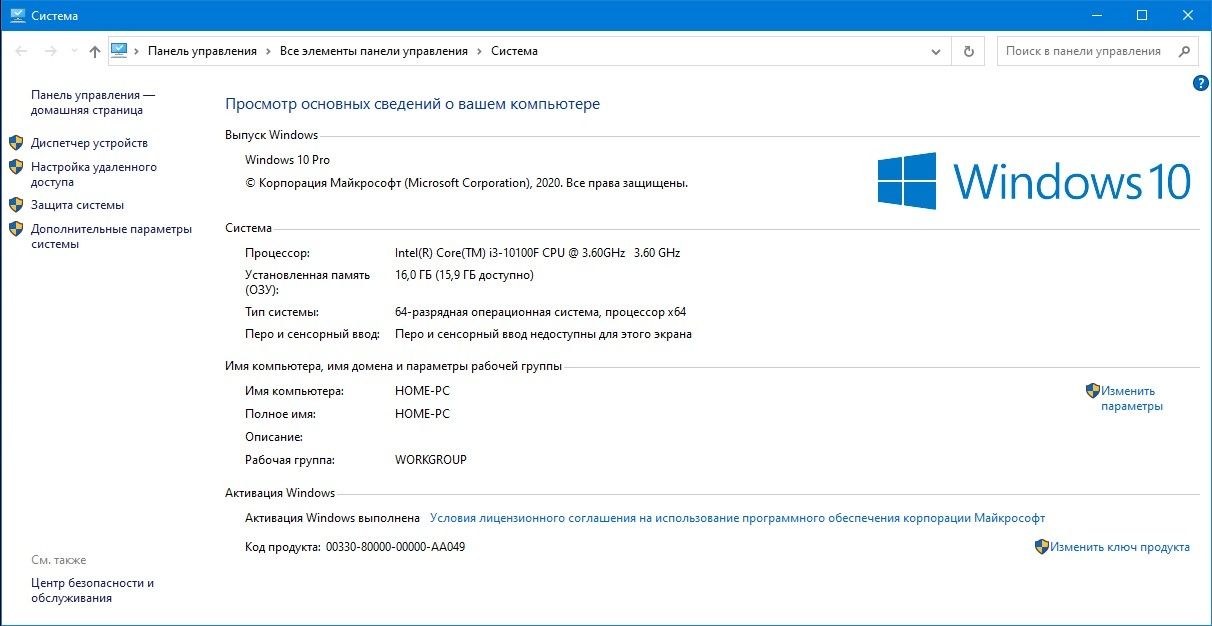The image size is (1212, 626).
Task: Click product ID '00330-80000-00000-AA049'
Action: coord(395,547)
